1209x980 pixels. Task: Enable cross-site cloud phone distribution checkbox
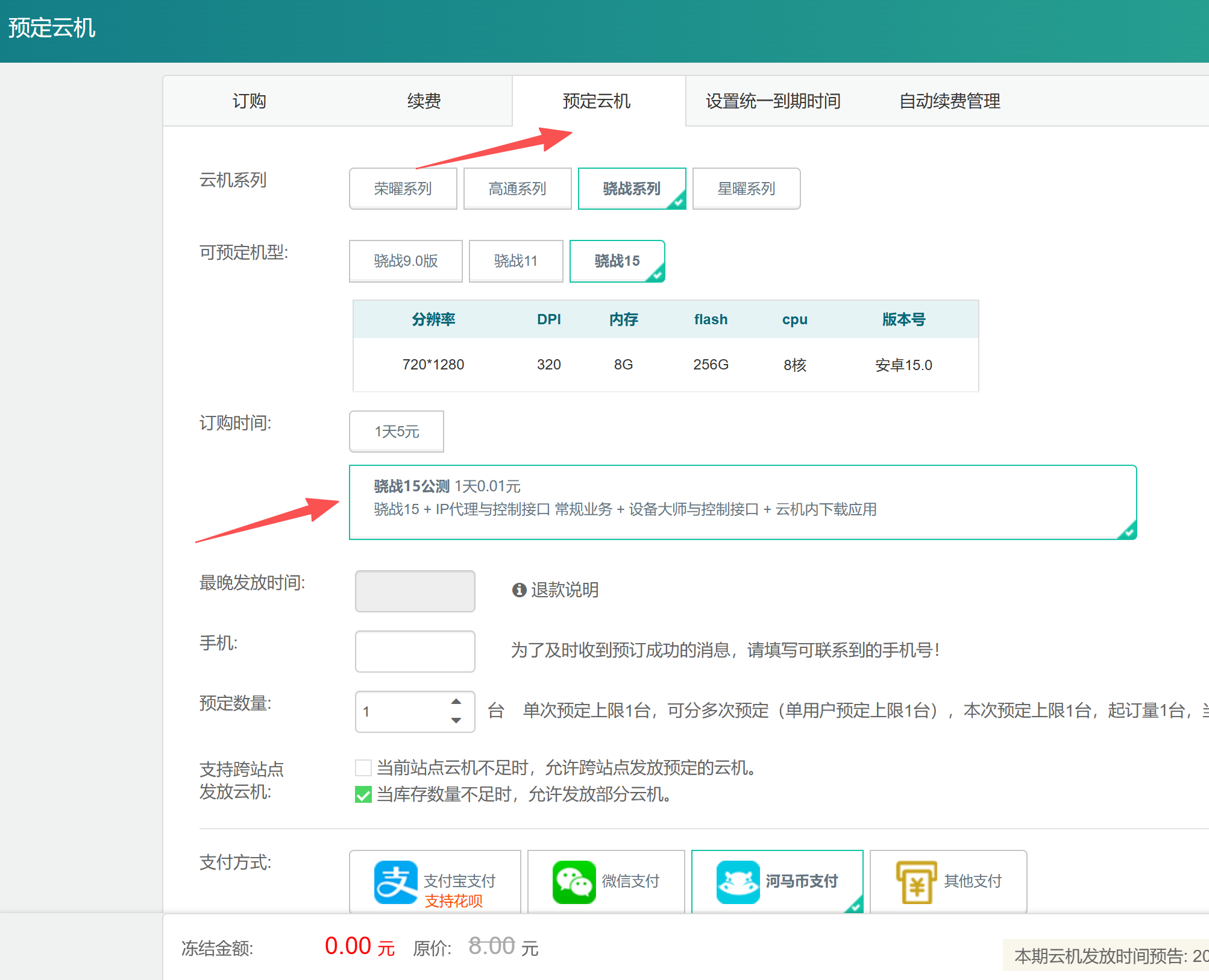[363, 768]
